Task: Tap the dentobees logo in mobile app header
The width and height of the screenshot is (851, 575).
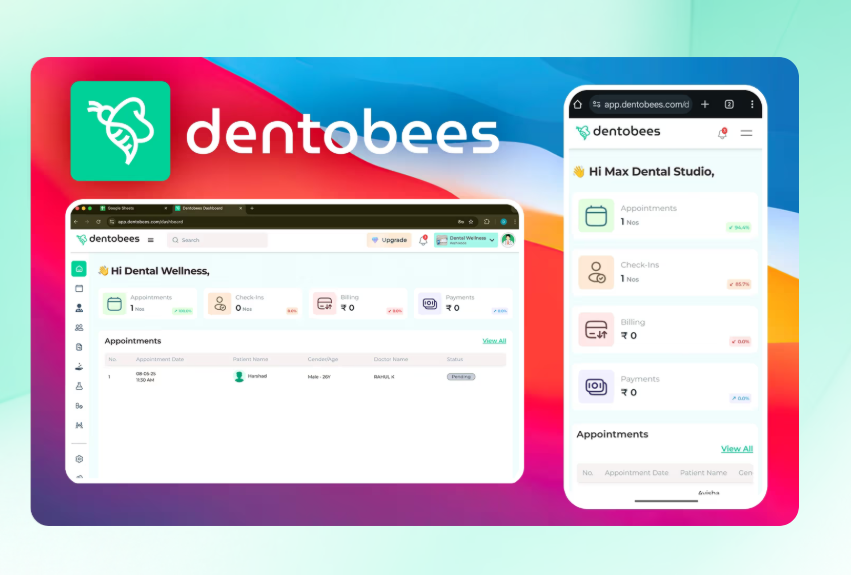Action: point(618,132)
